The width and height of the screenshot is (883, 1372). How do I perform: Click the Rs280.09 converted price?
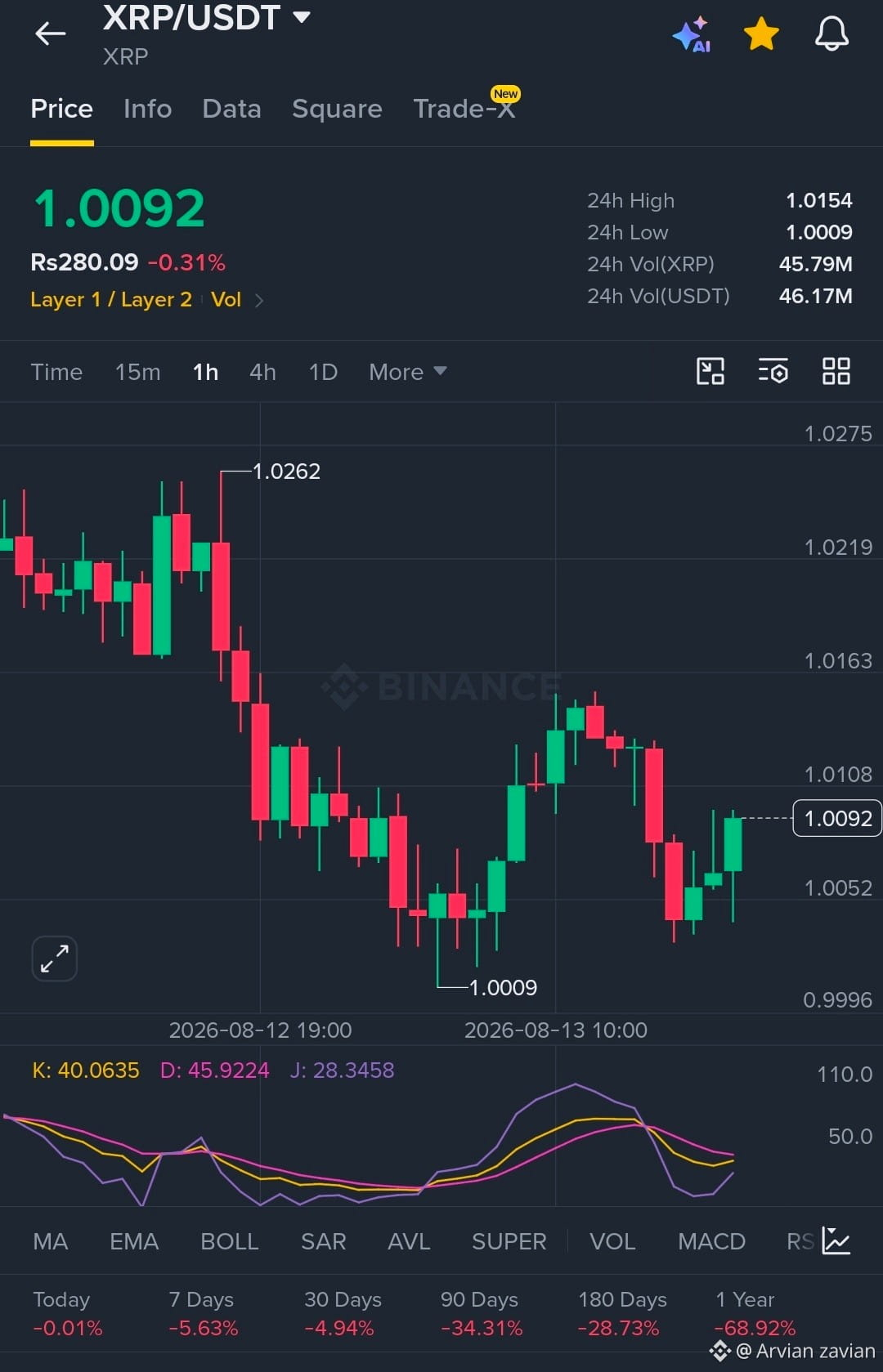click(x=84, y=262)
